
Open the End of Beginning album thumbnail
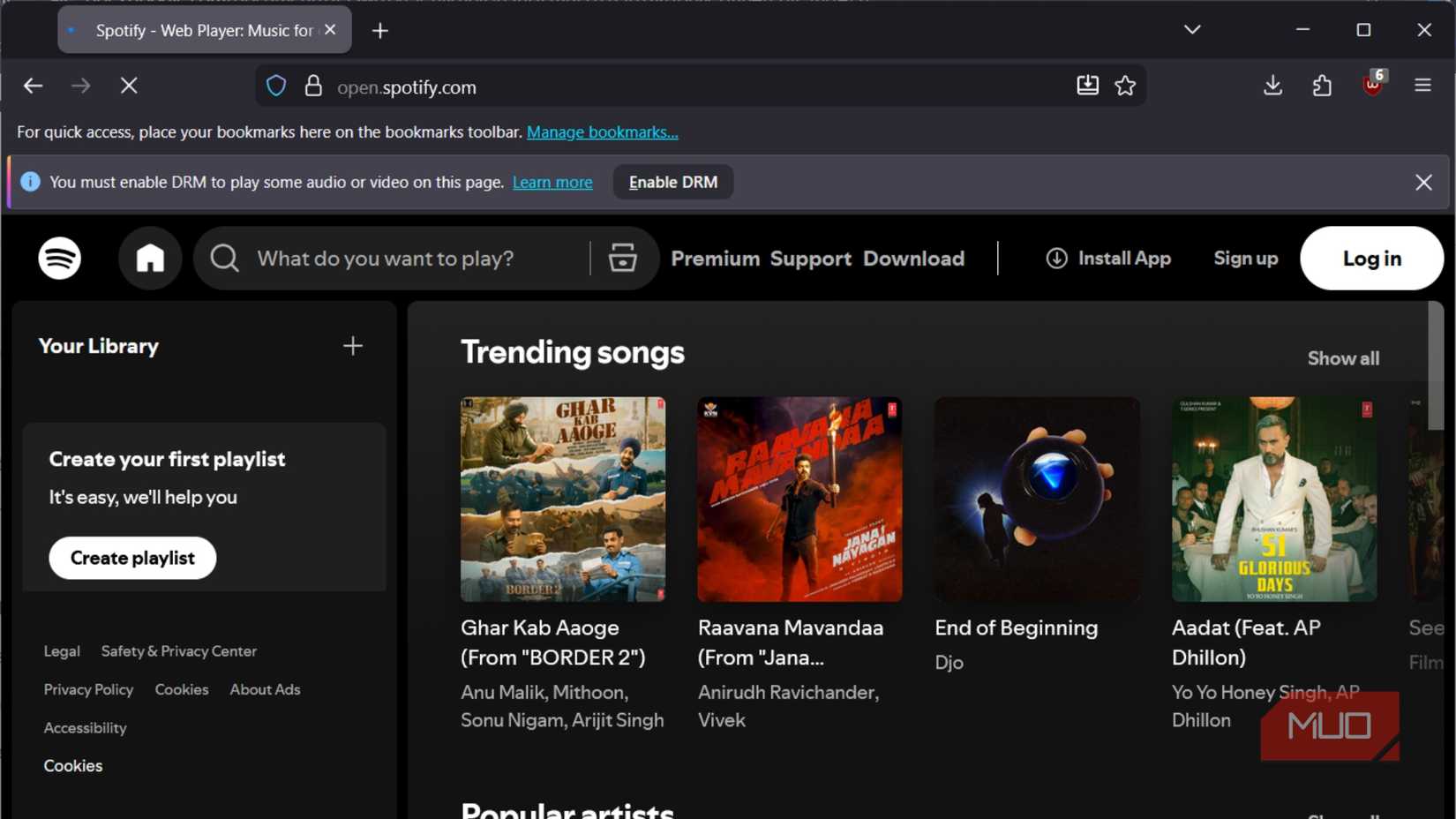point(1035,499)
